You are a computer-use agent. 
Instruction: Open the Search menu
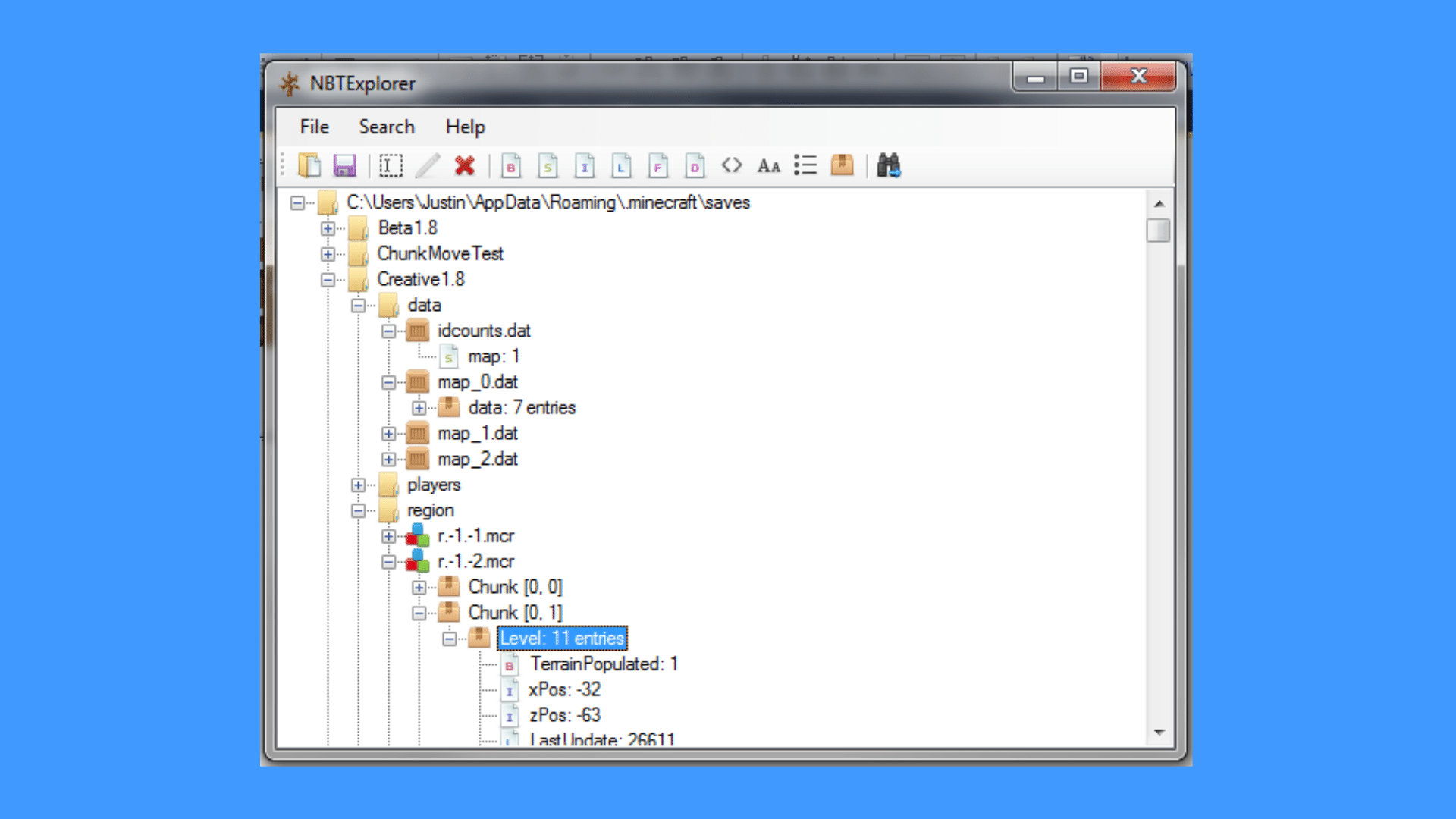387,127
